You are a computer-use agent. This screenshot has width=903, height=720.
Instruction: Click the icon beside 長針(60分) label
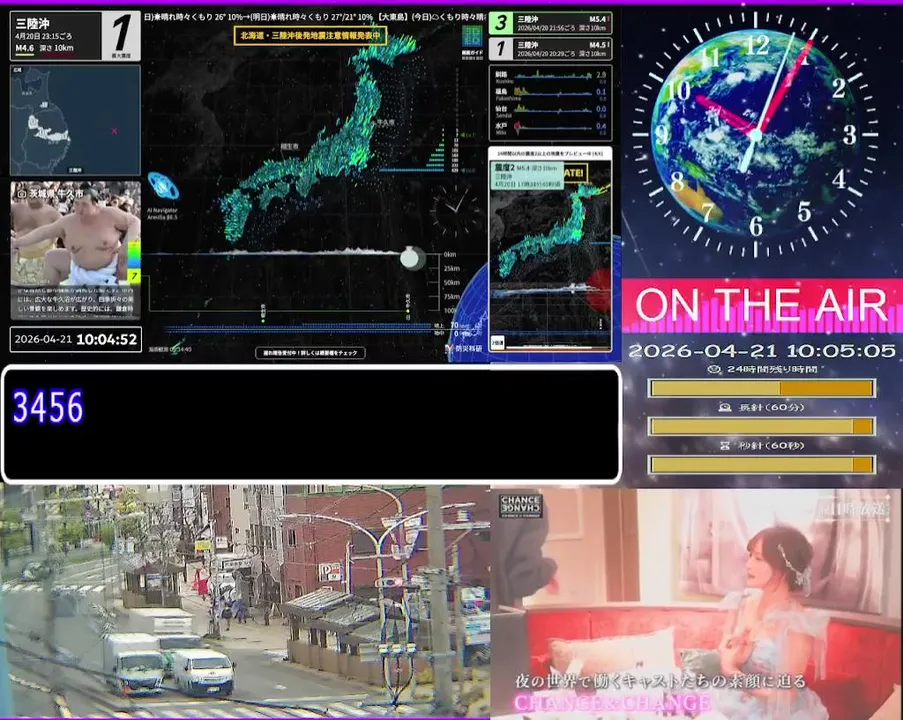click(x=725, y=407)
